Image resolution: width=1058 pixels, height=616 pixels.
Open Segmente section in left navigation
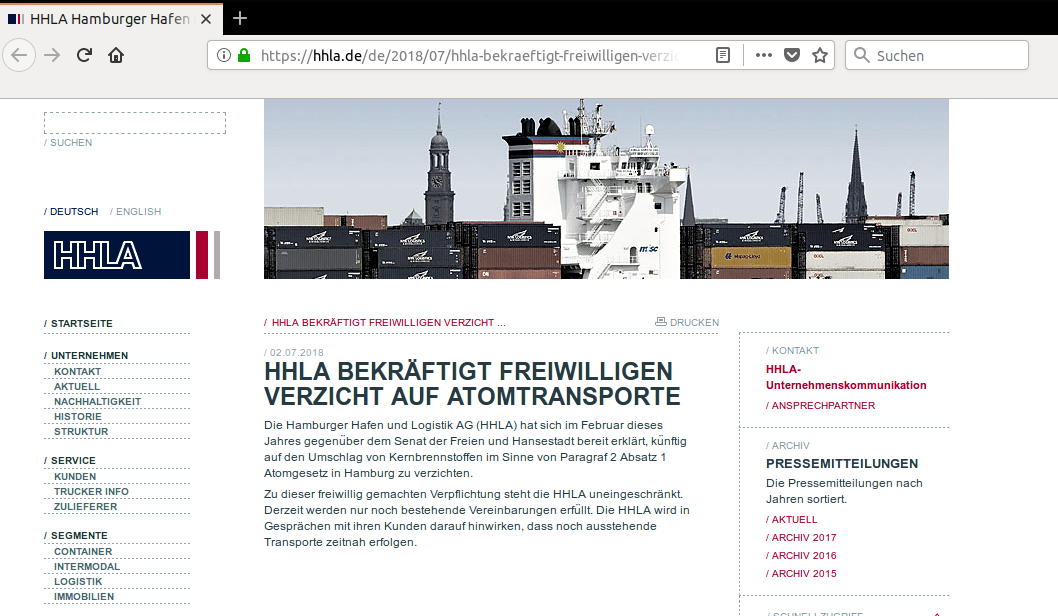79,536
